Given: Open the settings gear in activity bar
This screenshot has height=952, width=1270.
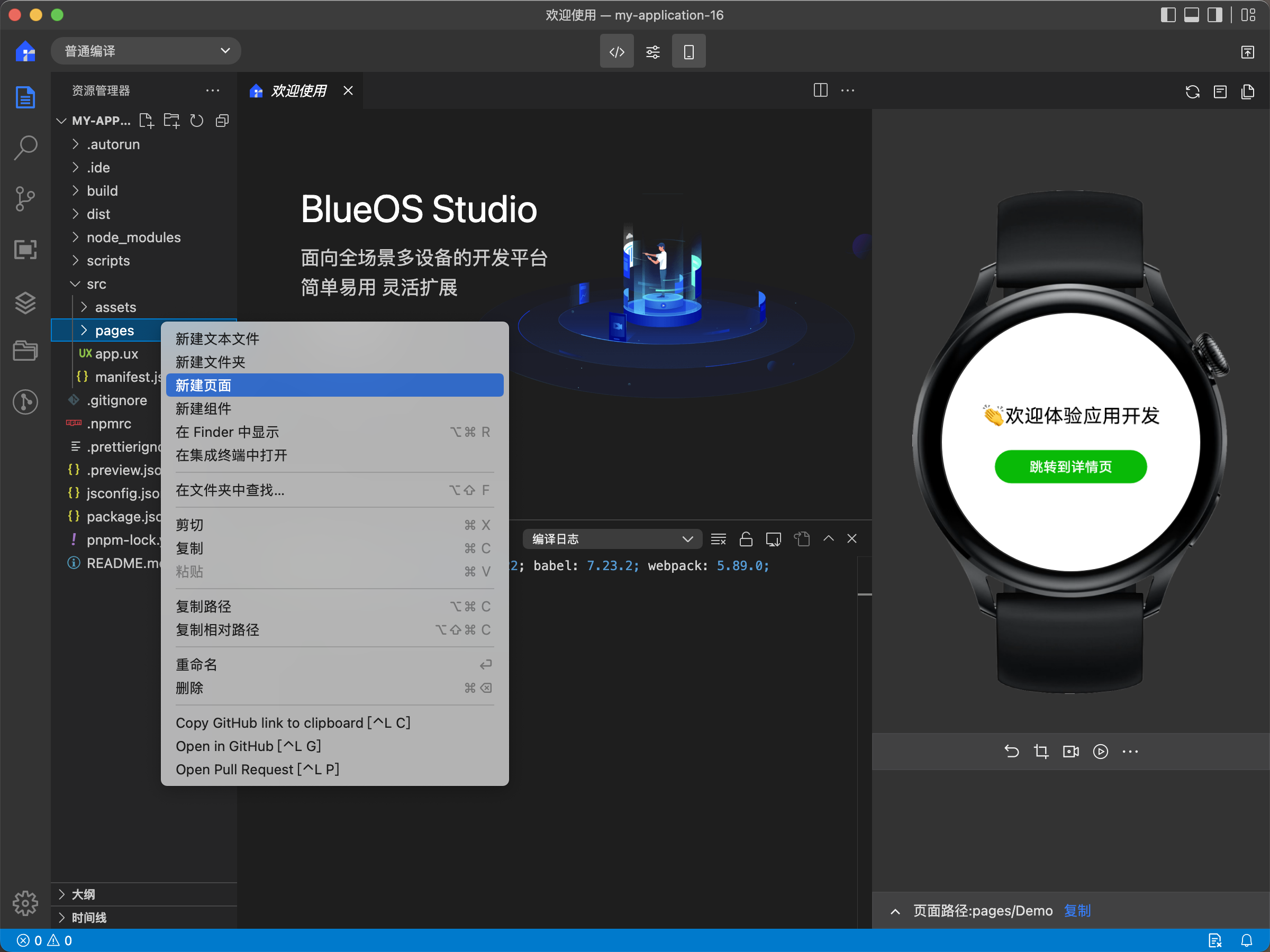Looking at the screenshot, I should click(25, 903).
